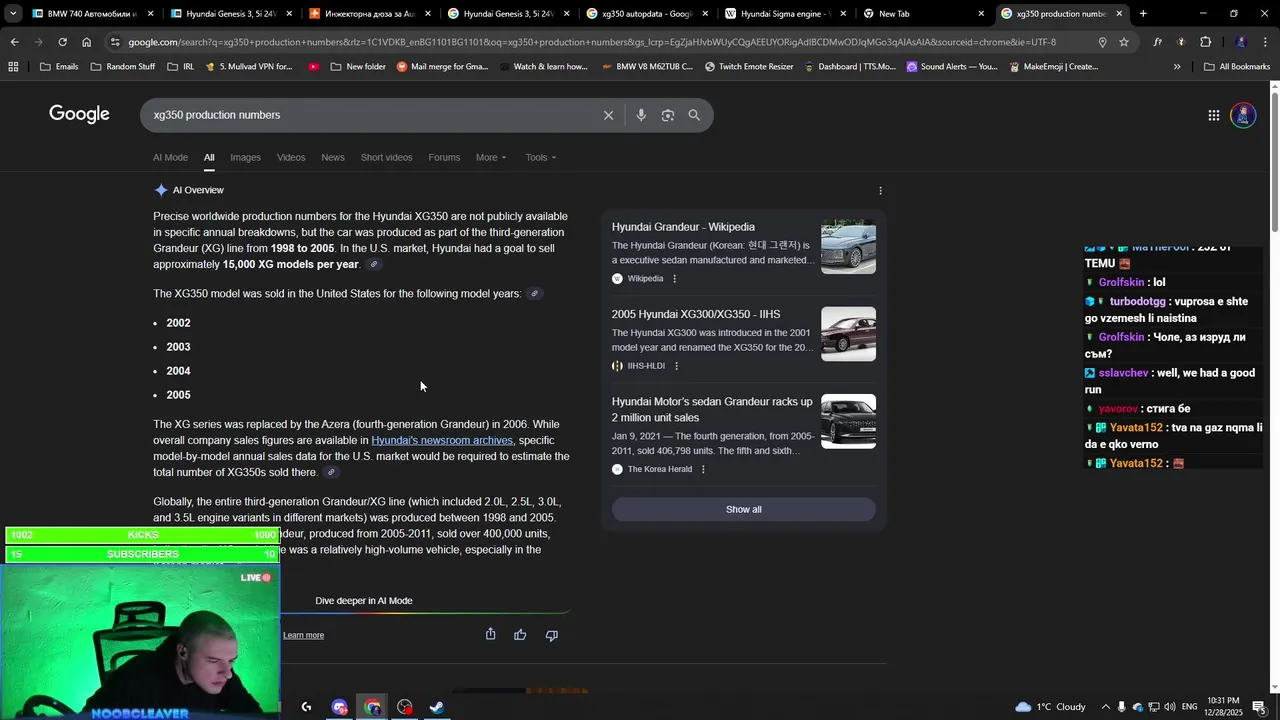Click the browser address bar URL
Viewport: 1280px width, 720px height.
coord(592,42)
